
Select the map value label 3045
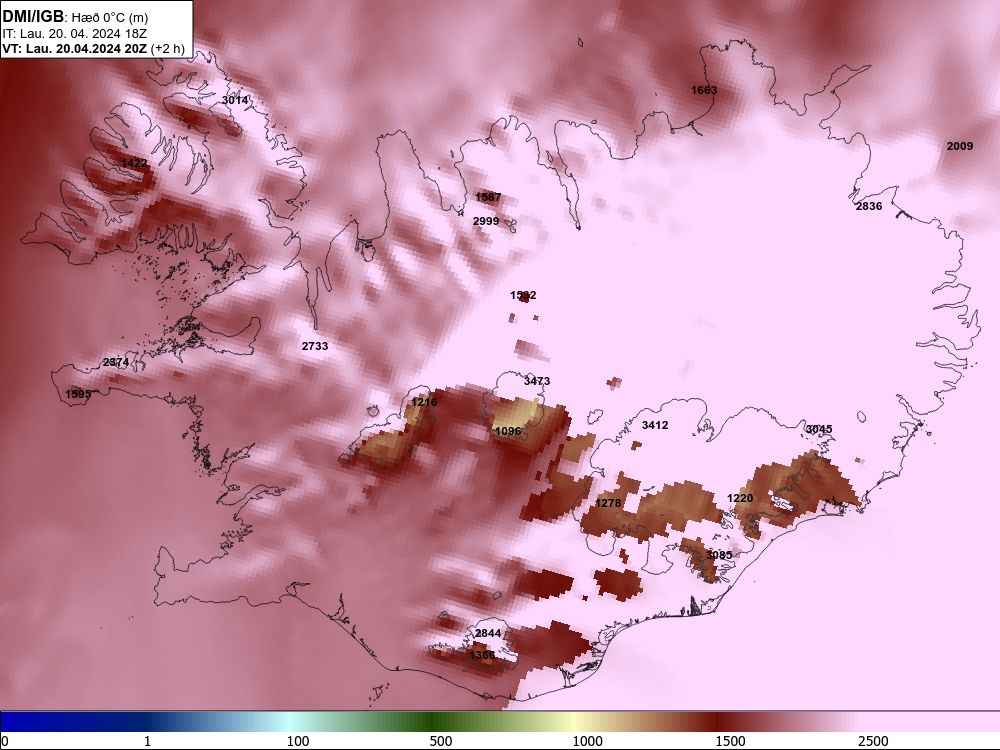tap(820, 429)
